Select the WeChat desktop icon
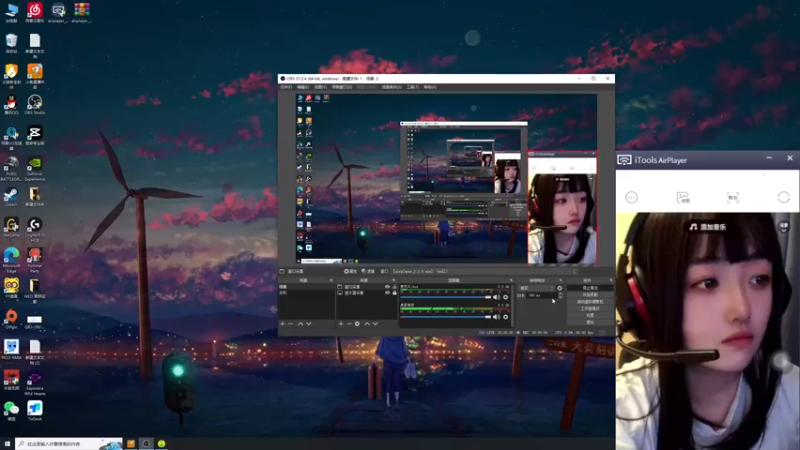800x450 pixels. [x=11, y=411]
